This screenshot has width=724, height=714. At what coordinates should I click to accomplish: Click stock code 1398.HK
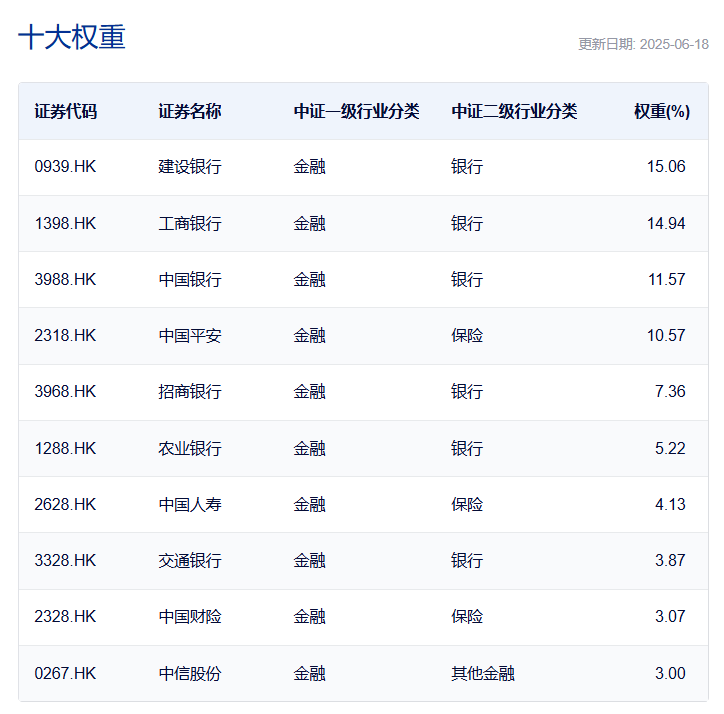click(65, 224)
